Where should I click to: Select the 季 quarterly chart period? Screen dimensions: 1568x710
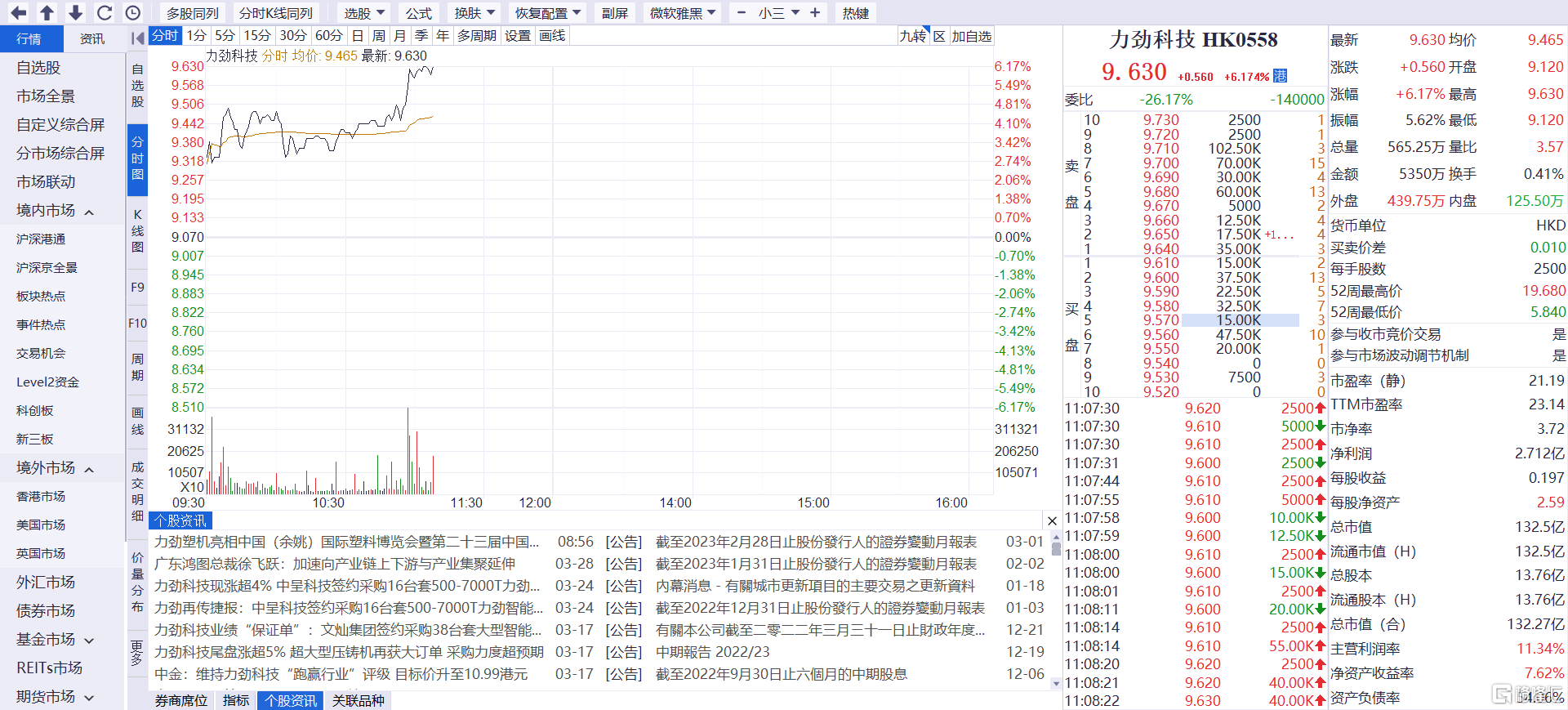tap(421, 36)
